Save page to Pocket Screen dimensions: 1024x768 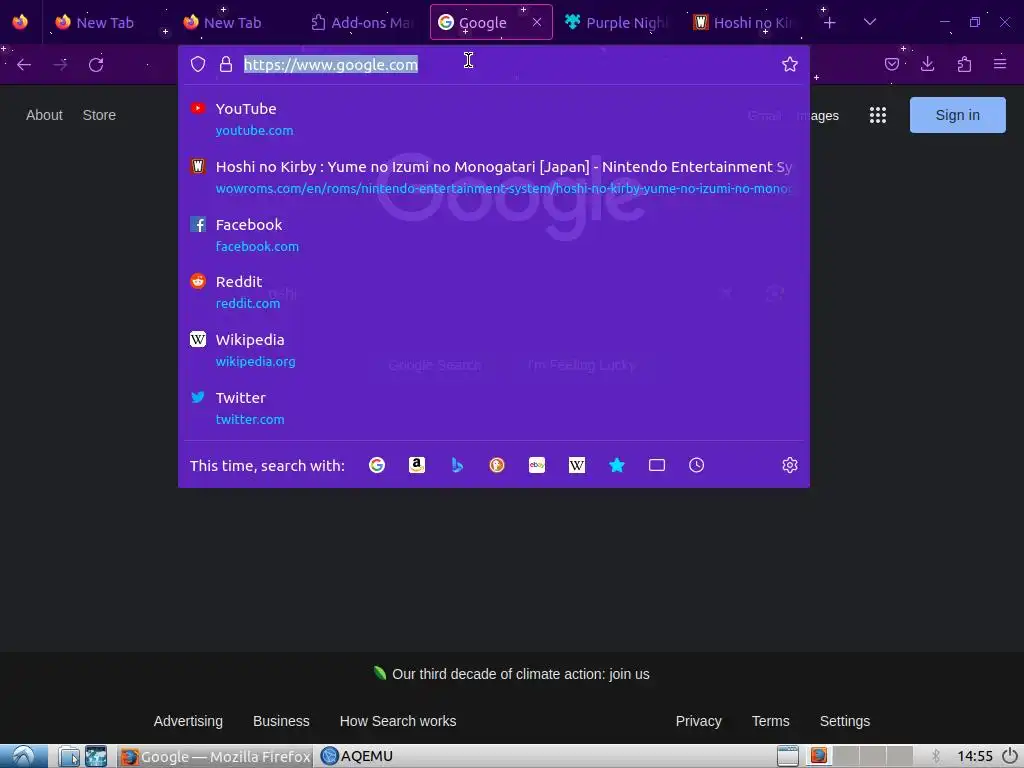tap(891, 64)
